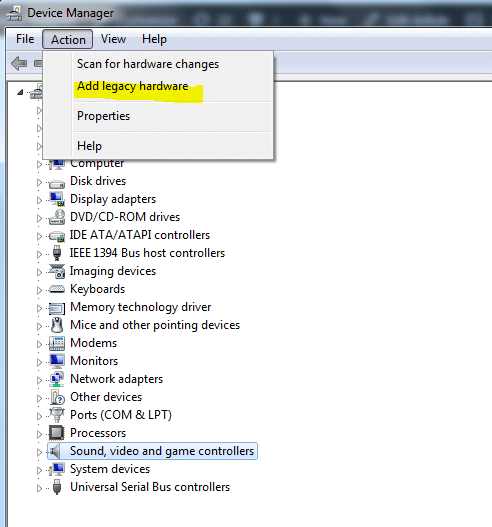Click the Universal Serial Bus controllers icon
This screenshot has height=527, width=492.
click(x=57, y=487)
